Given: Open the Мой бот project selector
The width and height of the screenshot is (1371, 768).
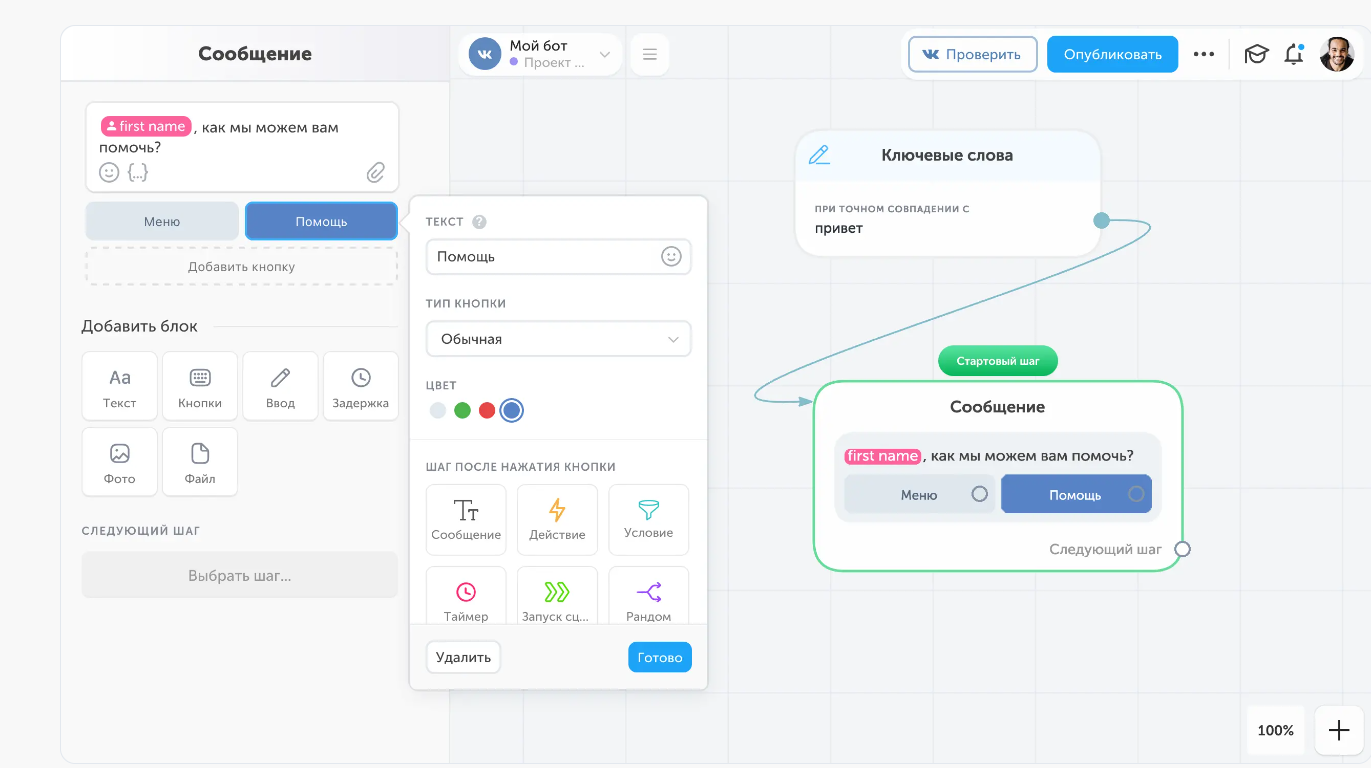Looking at the screenshot, I should click(540, 54).
